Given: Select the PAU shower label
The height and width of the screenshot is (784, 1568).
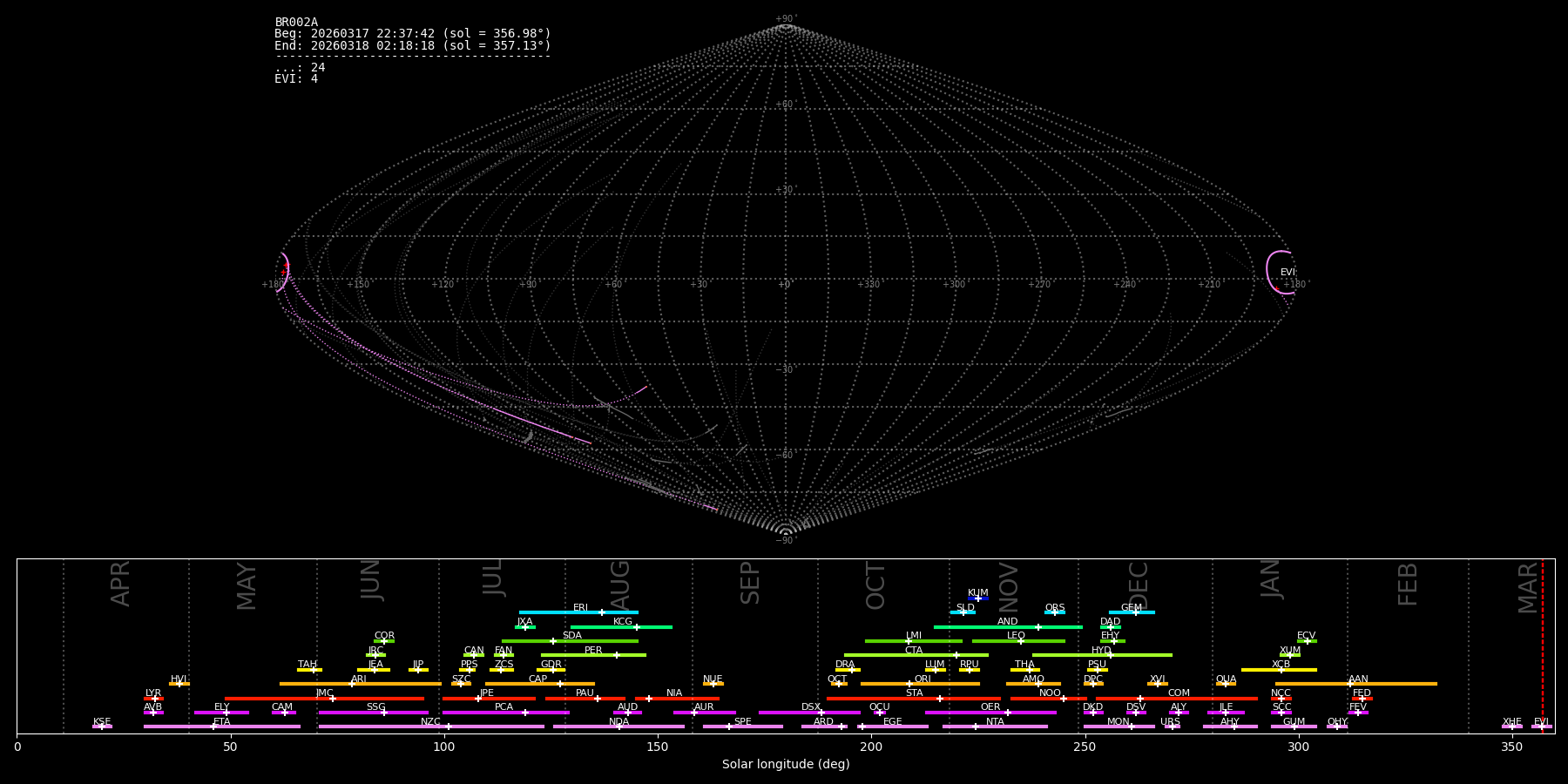Looking at the screenshot, I should [584, 693].
